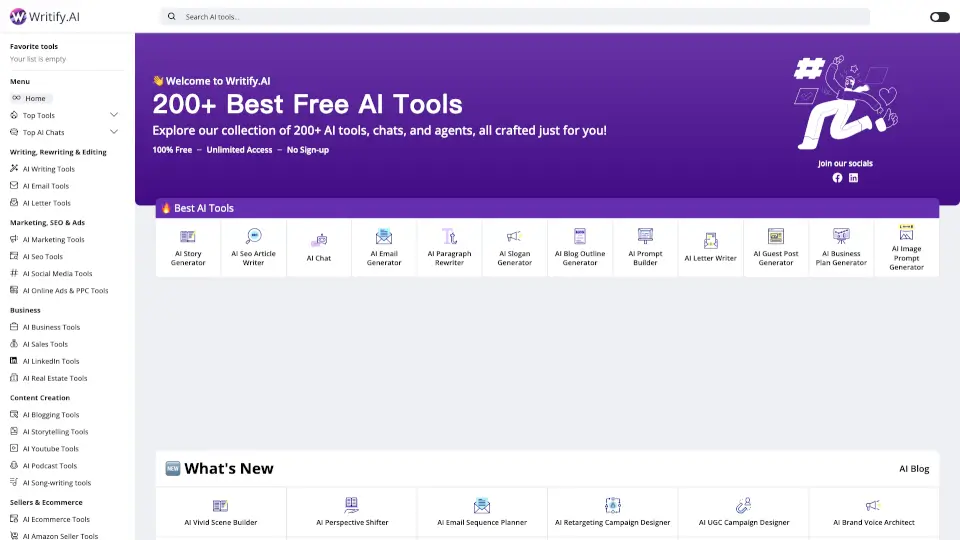Viewport: 960px width, 540px height.
Task: Open AI Blog Outline Generator card
Action: click(580, 247)
